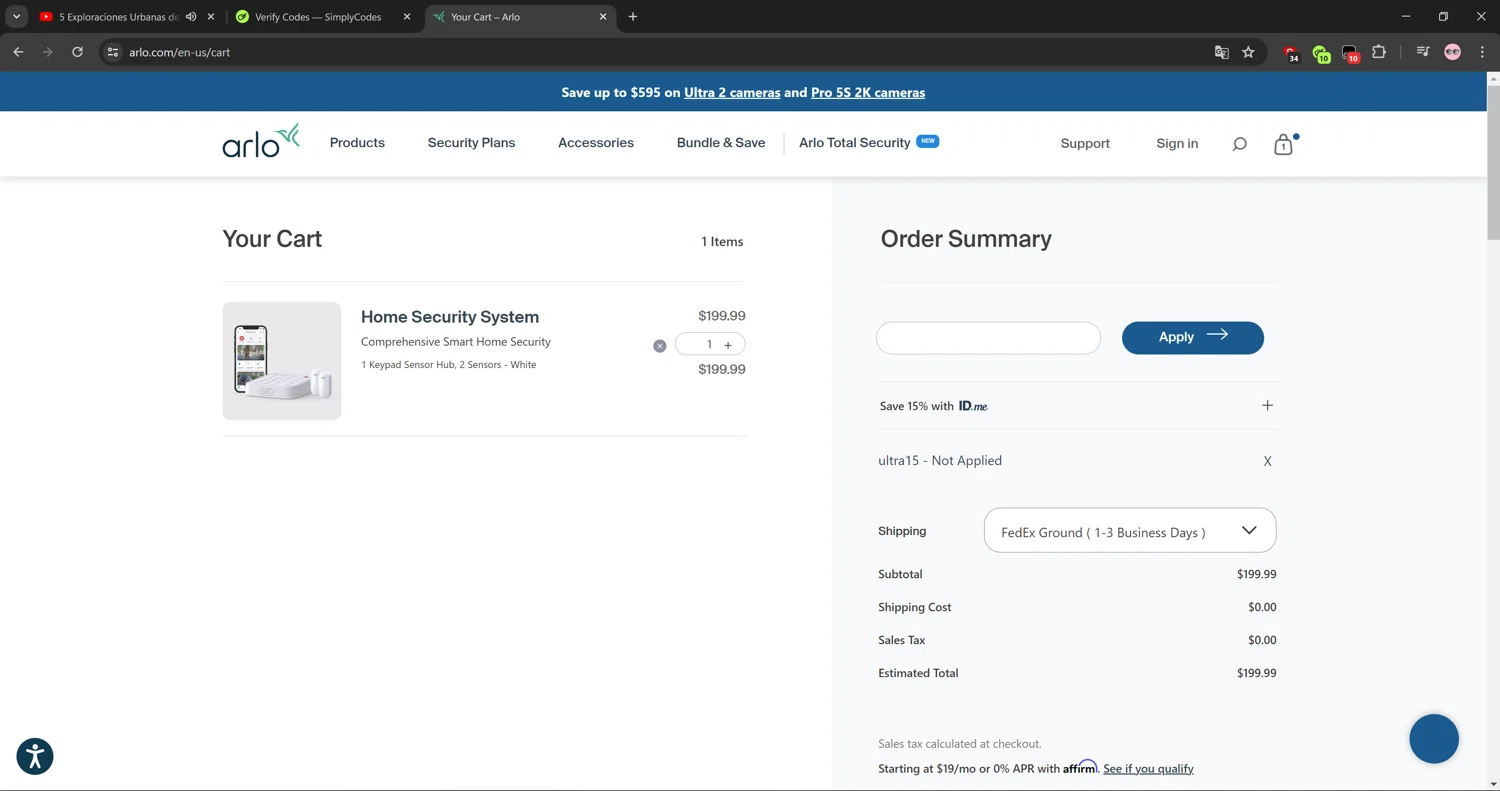Apply the promo code
This screenshot has height=791, width=1500.
1192,337
